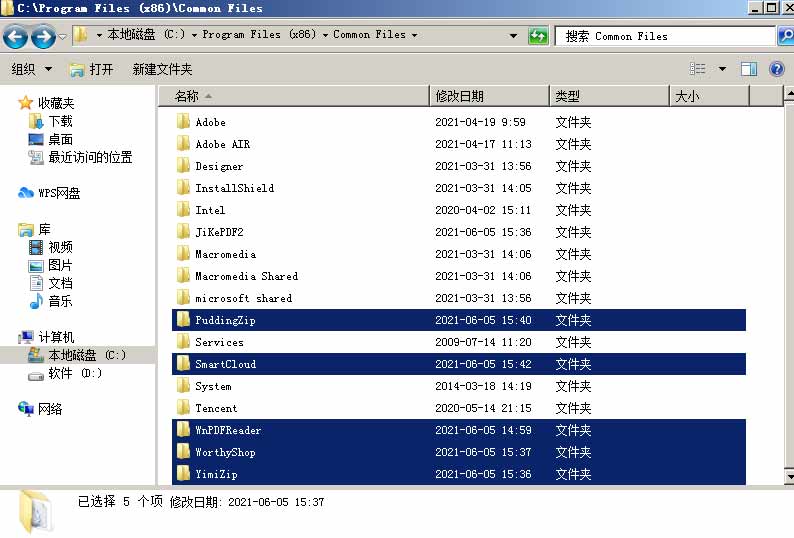Click date 2020-05-14 21:15 cell
Viewport: 794px width, 538px height.
pyautogui.click(x=483, y=408)
